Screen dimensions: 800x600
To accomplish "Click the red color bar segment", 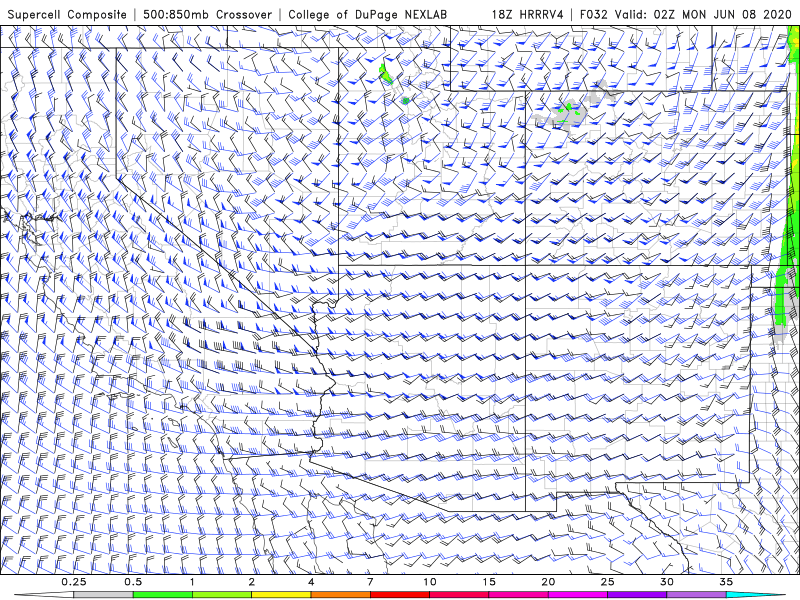I will click(399, 595).
